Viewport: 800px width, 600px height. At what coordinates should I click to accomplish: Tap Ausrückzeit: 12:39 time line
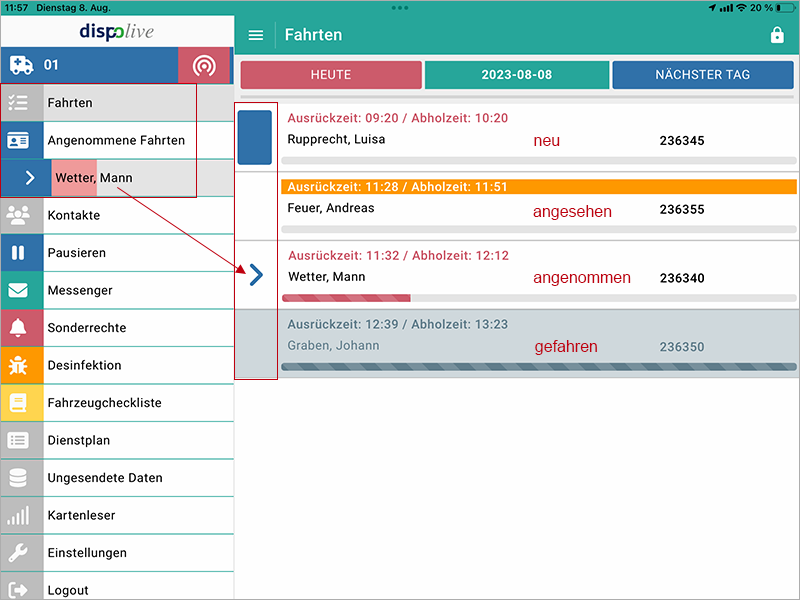pyautogui.click(x=397, y=324)
